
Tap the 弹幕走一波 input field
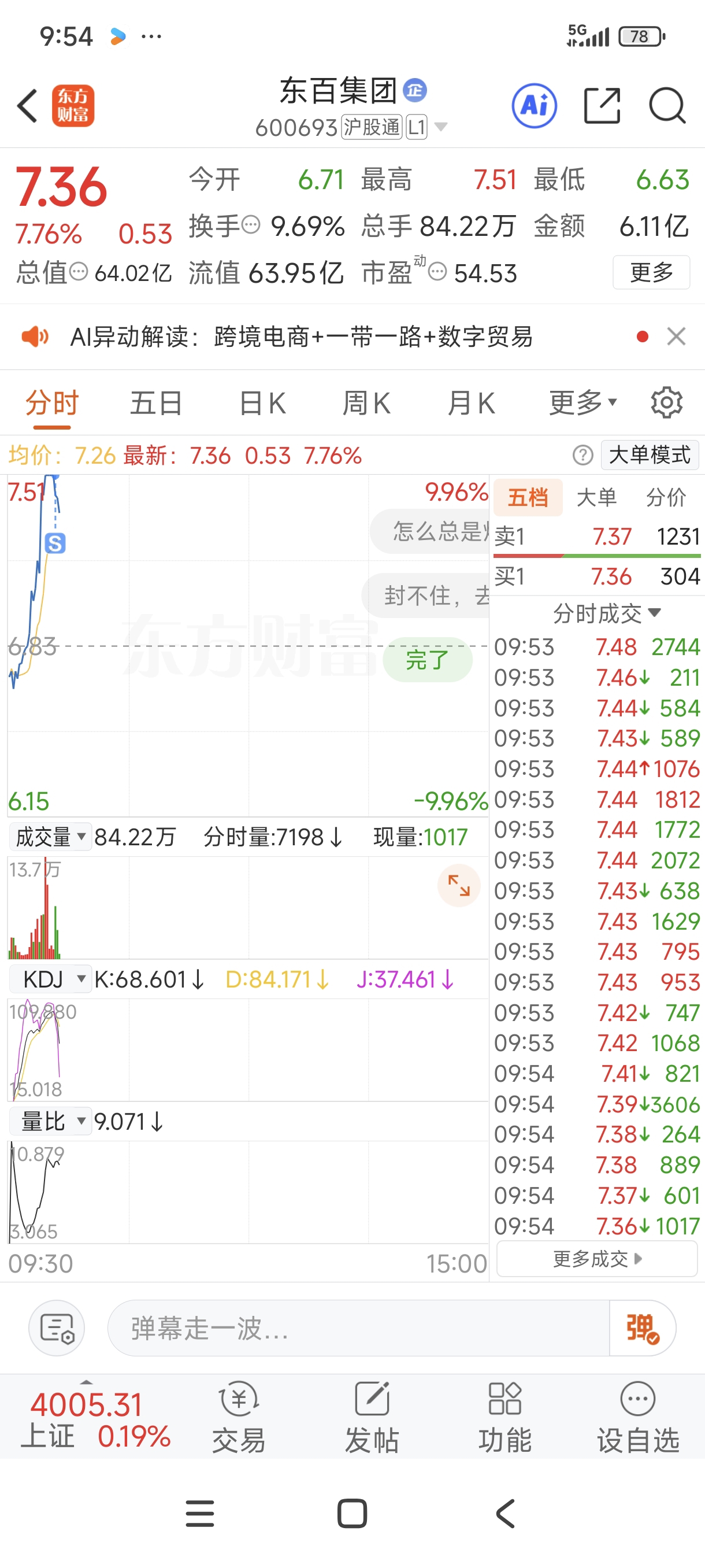(358, 1327)
